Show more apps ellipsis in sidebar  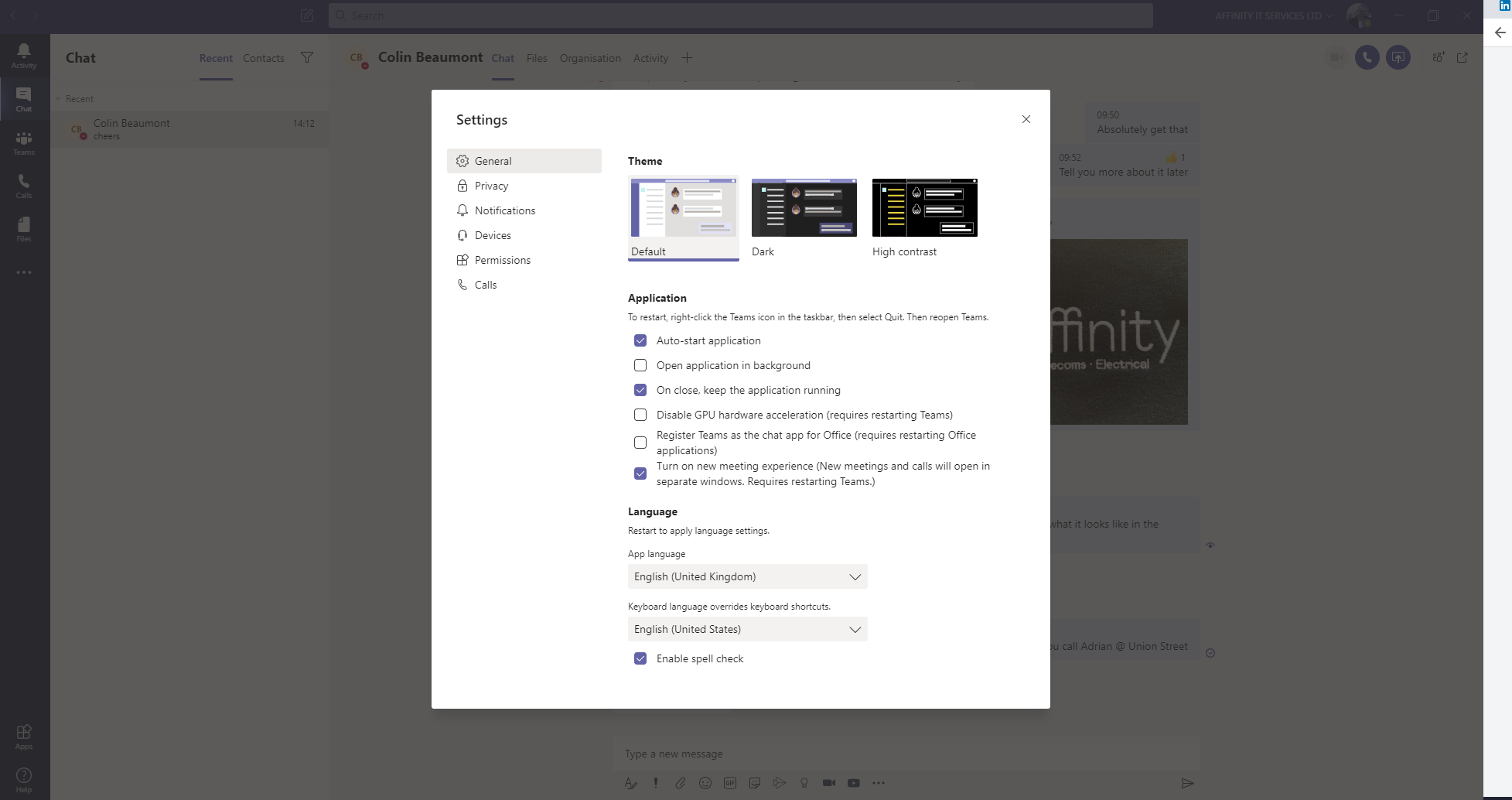[24, 272]
